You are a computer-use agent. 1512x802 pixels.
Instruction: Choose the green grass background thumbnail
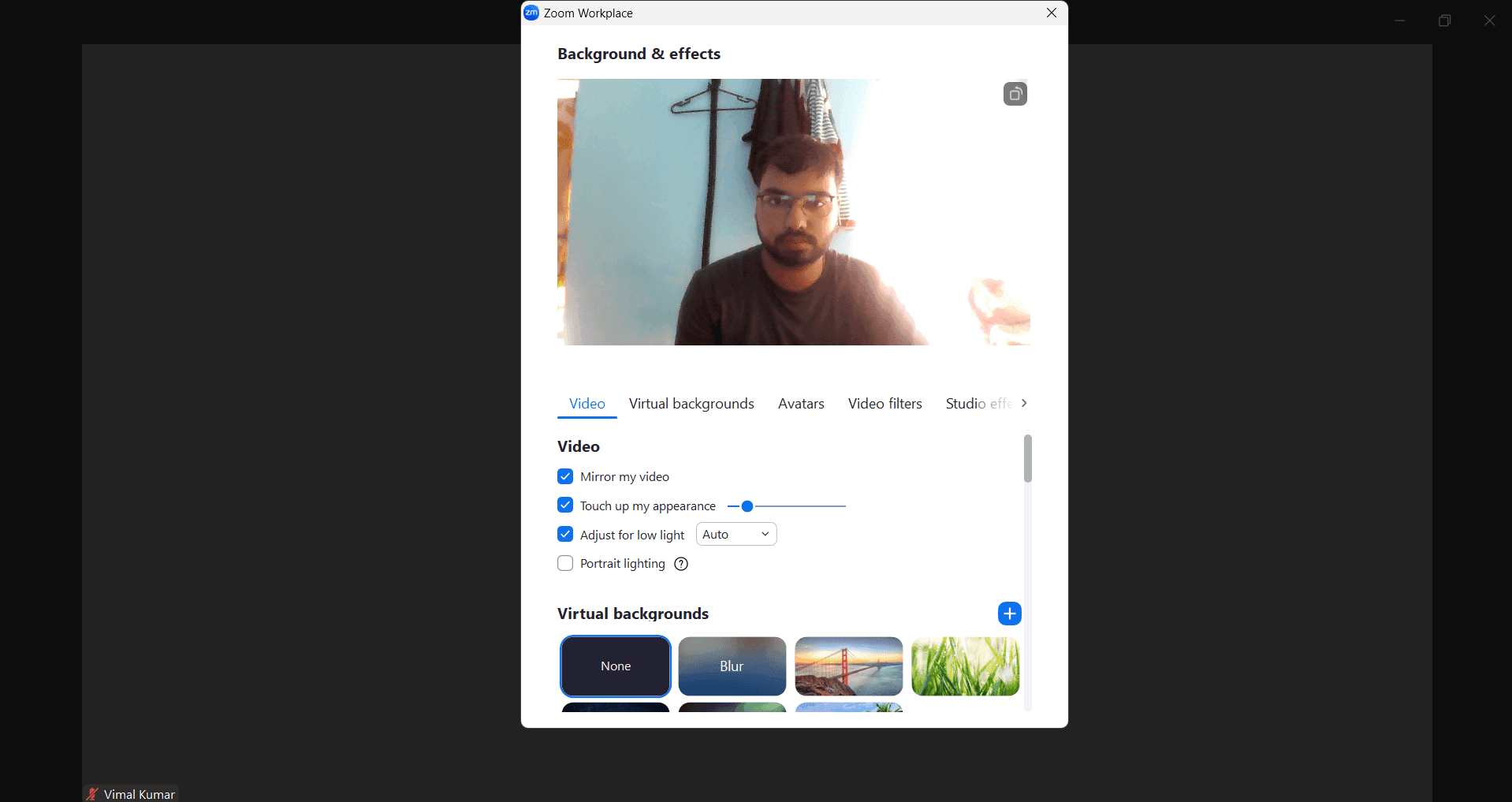964,666
